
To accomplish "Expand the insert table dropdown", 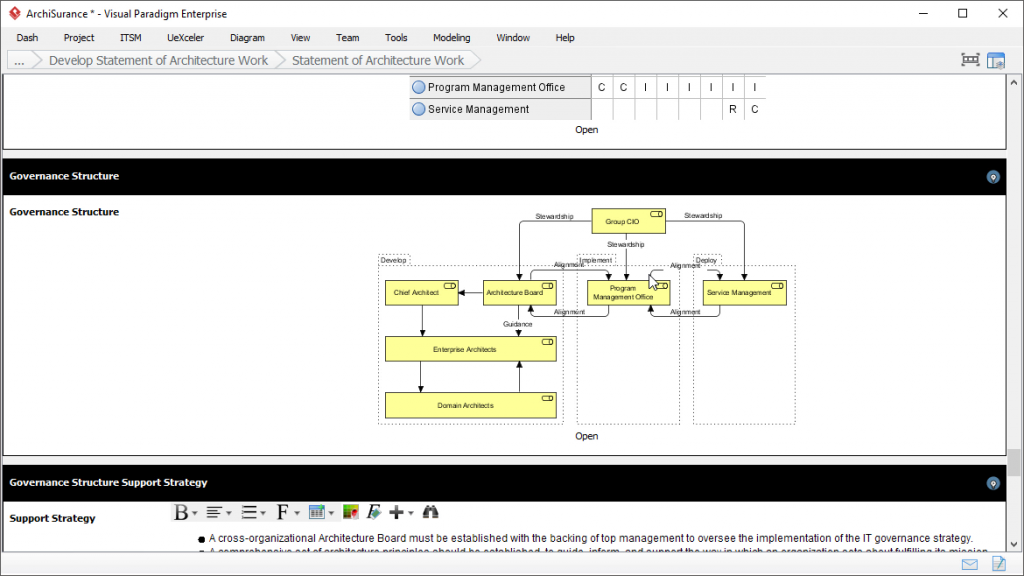I will (321, 512).
